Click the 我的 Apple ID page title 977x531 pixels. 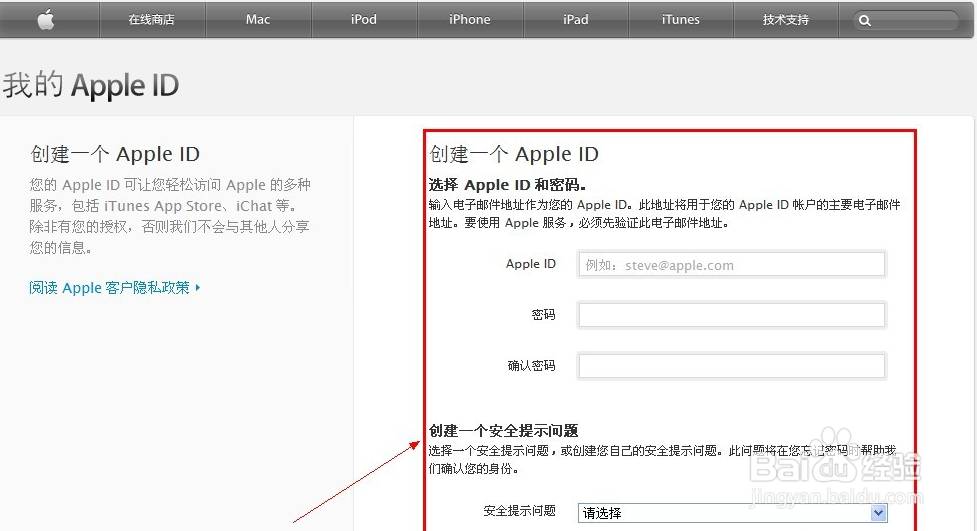(x=91, y=85)
